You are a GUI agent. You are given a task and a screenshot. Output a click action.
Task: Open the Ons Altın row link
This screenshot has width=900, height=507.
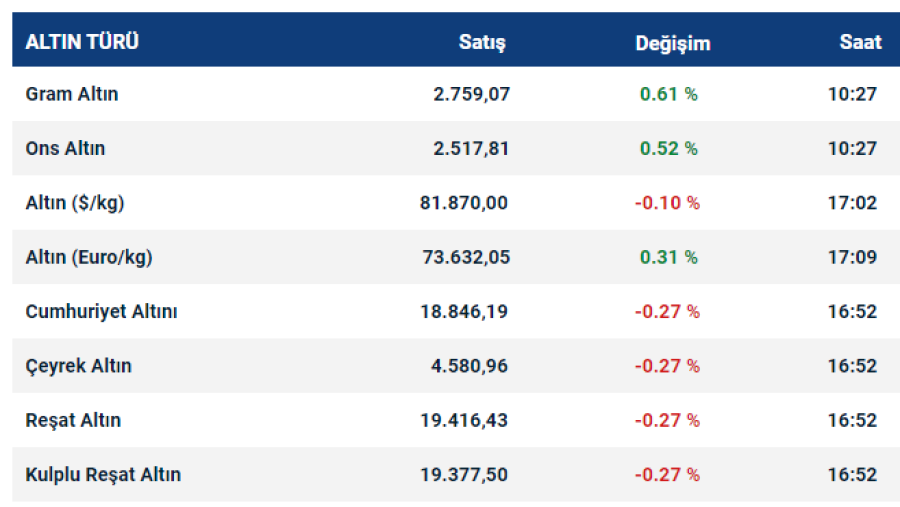click(x=65, y=148)
